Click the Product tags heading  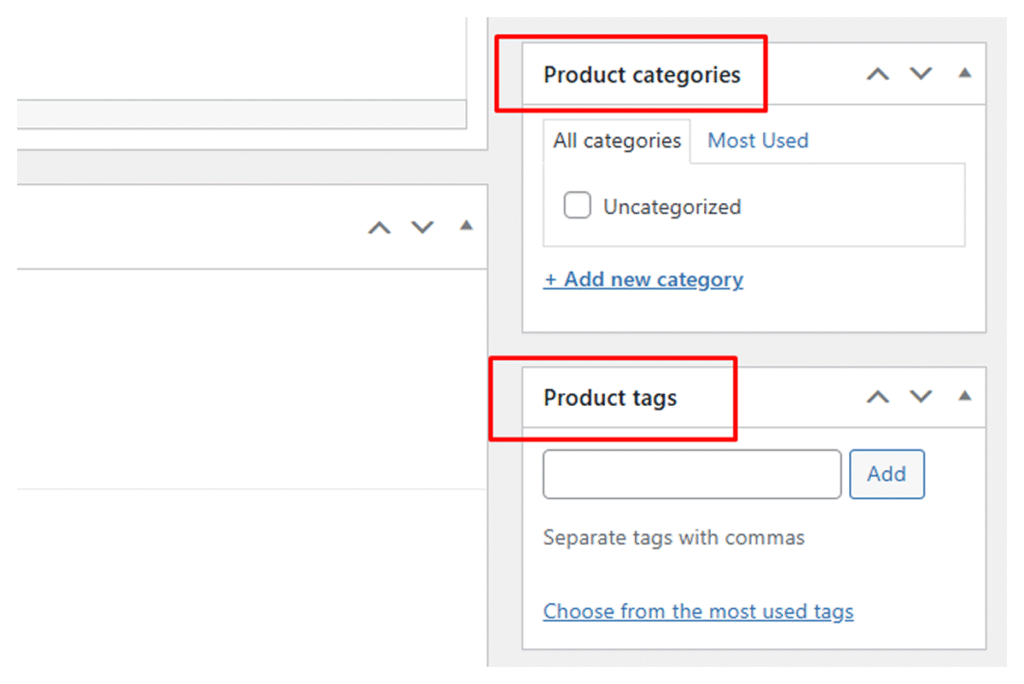point(610,398)
